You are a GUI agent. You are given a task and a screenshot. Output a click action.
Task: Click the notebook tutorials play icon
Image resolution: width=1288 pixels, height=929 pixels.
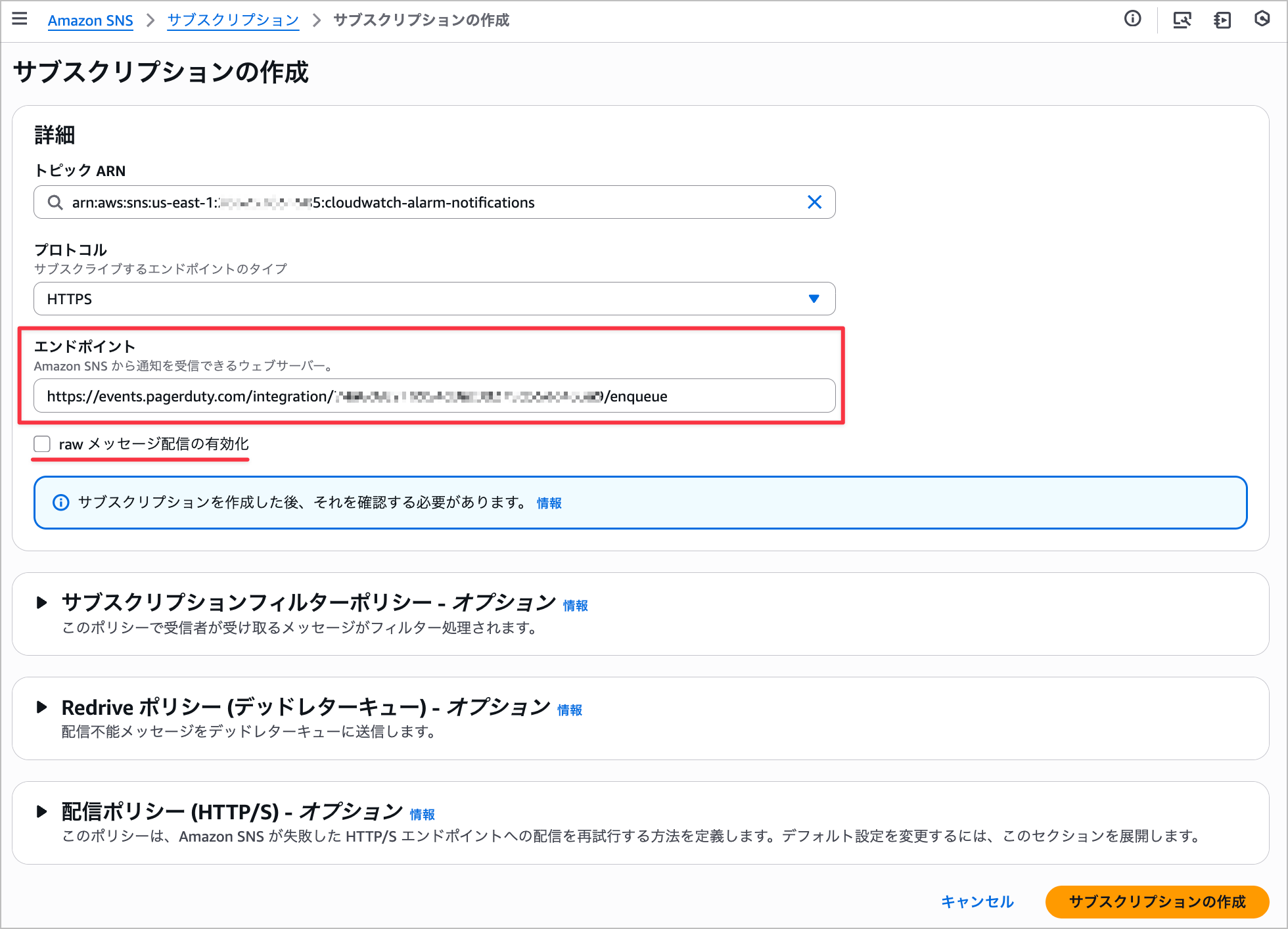(x=1222, y=20)
